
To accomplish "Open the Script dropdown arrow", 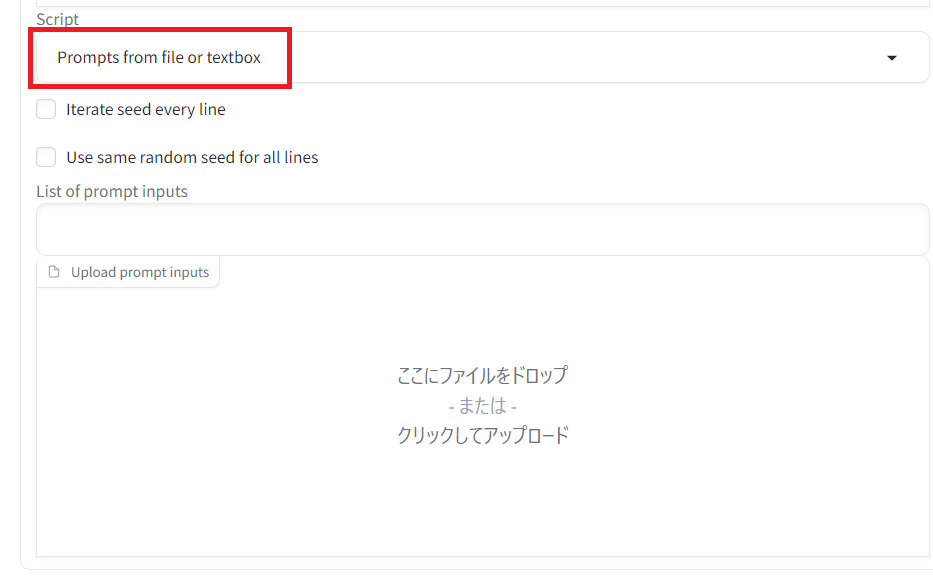I will pyautogui.click(x=891, y=58).
